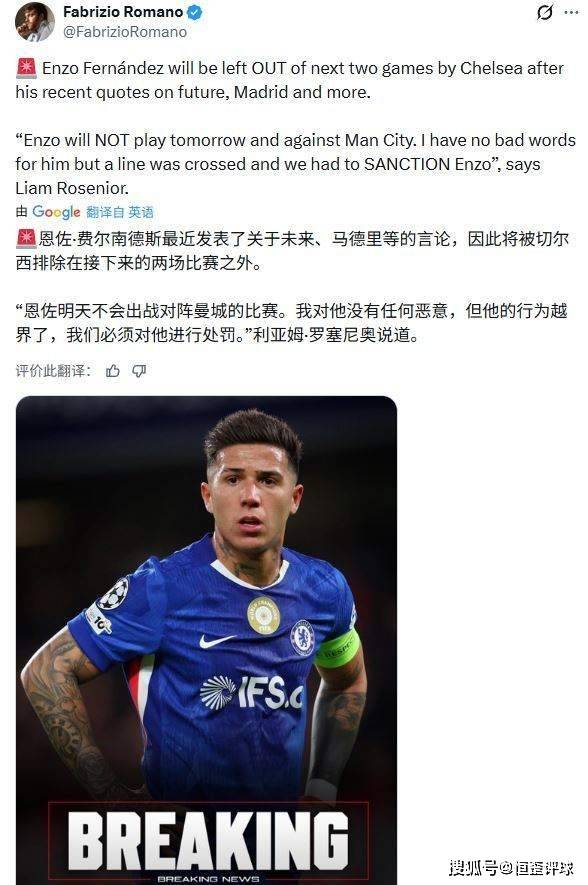Open Fabrizio Romano's profile avatar
Image resolution: width=588 pixels, height=885 pixels.
tap(35, 21)
